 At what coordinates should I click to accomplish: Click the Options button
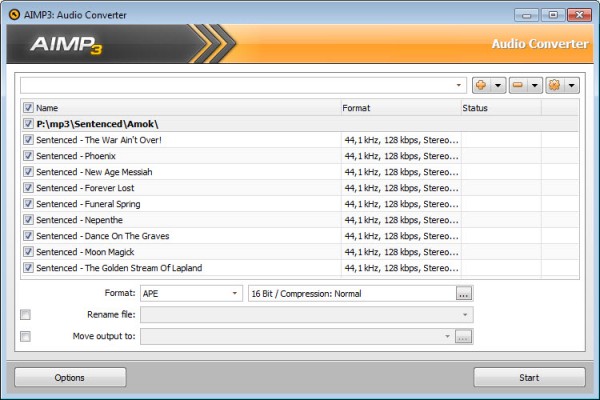point(70,377)
